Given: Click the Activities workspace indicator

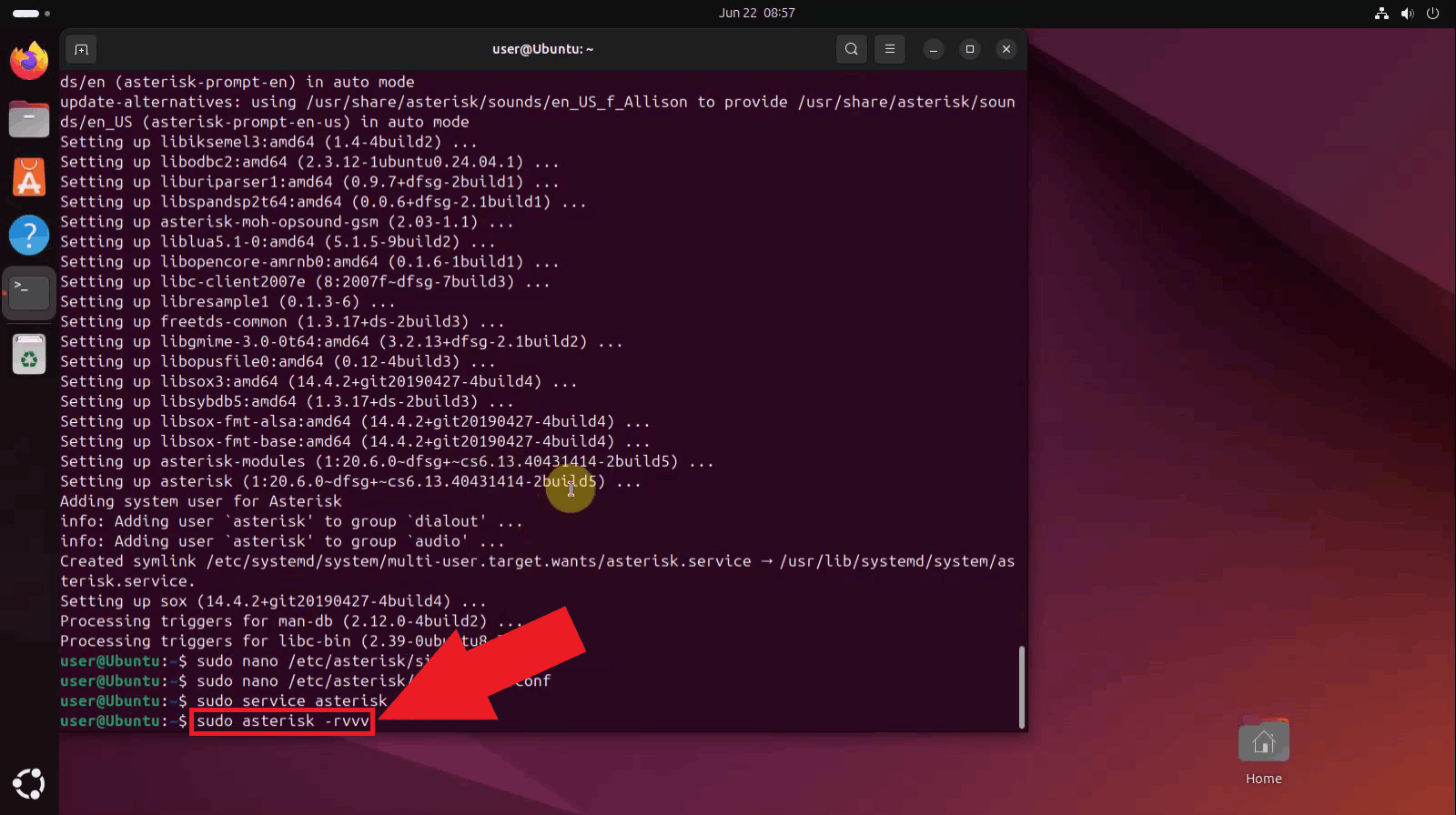Looking at the screenshot, I should 31,13.
